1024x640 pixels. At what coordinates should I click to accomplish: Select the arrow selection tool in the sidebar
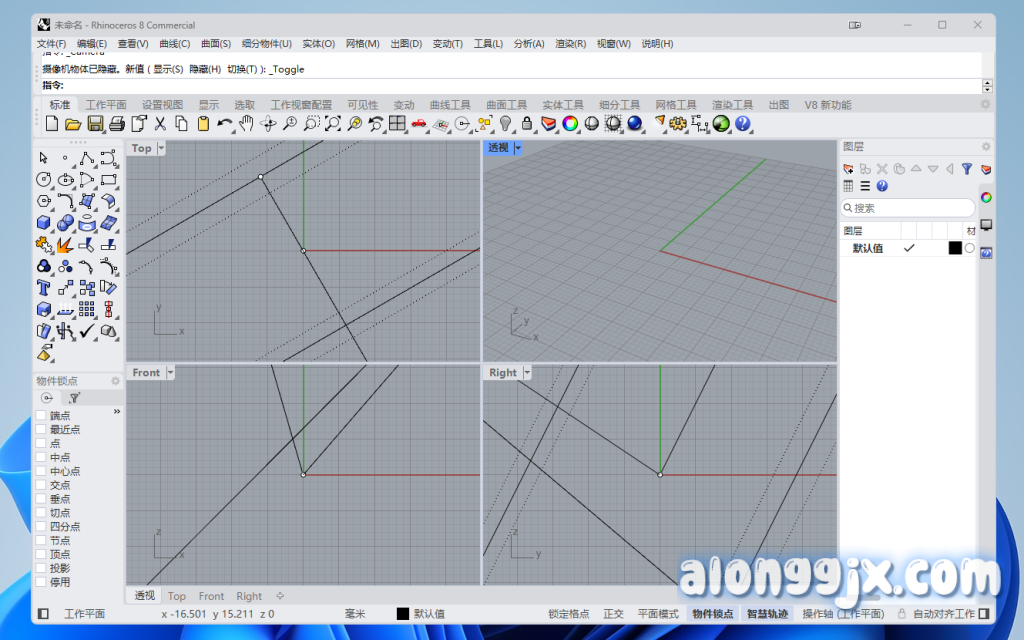43,158
